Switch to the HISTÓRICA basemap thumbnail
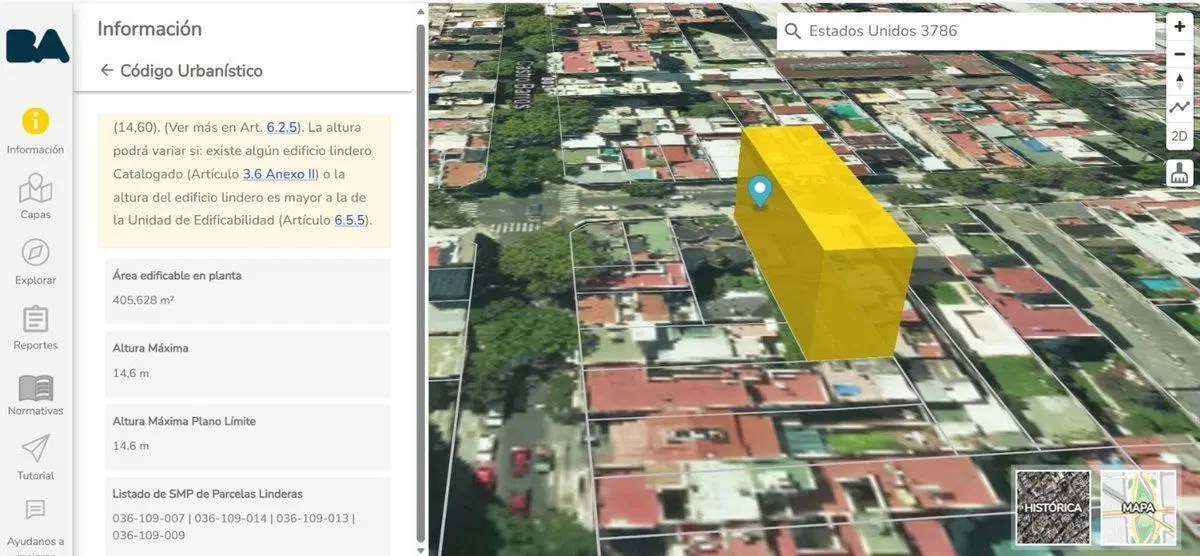The image size is (1200, 556). pyautogui.click(x=1053, y=507)
